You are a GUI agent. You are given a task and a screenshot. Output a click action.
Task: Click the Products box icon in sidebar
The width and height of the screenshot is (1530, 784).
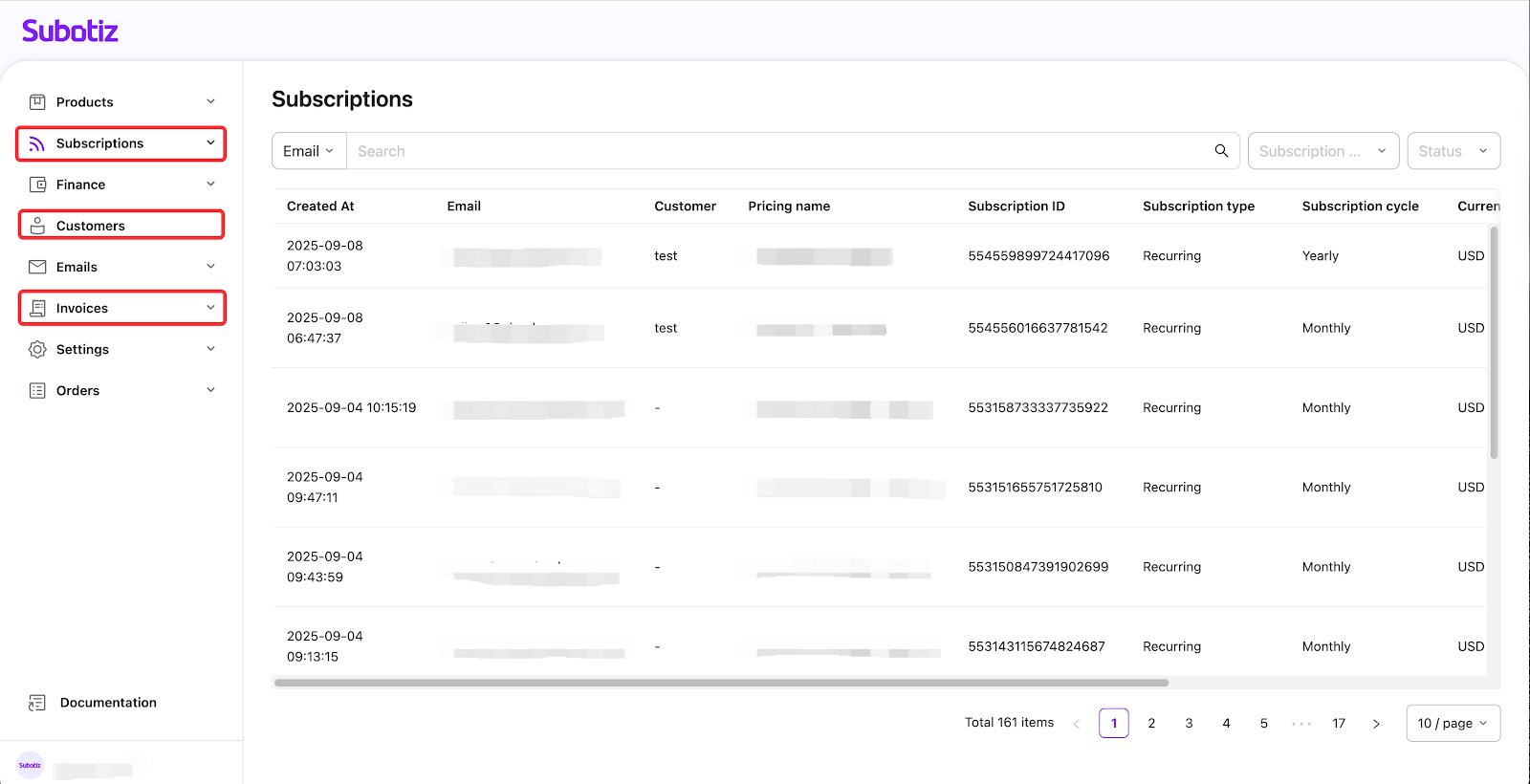[x=37, y=102]
